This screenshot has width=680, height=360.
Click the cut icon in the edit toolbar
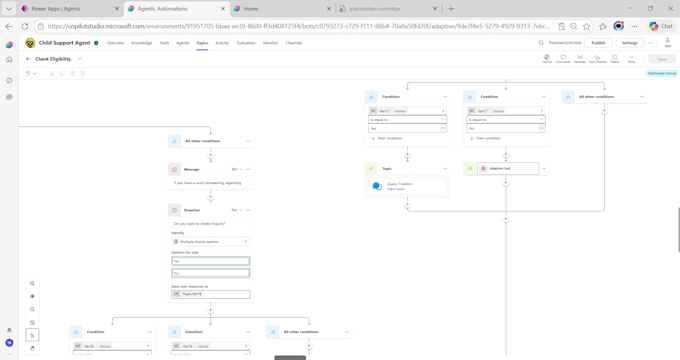click(52, 73)
